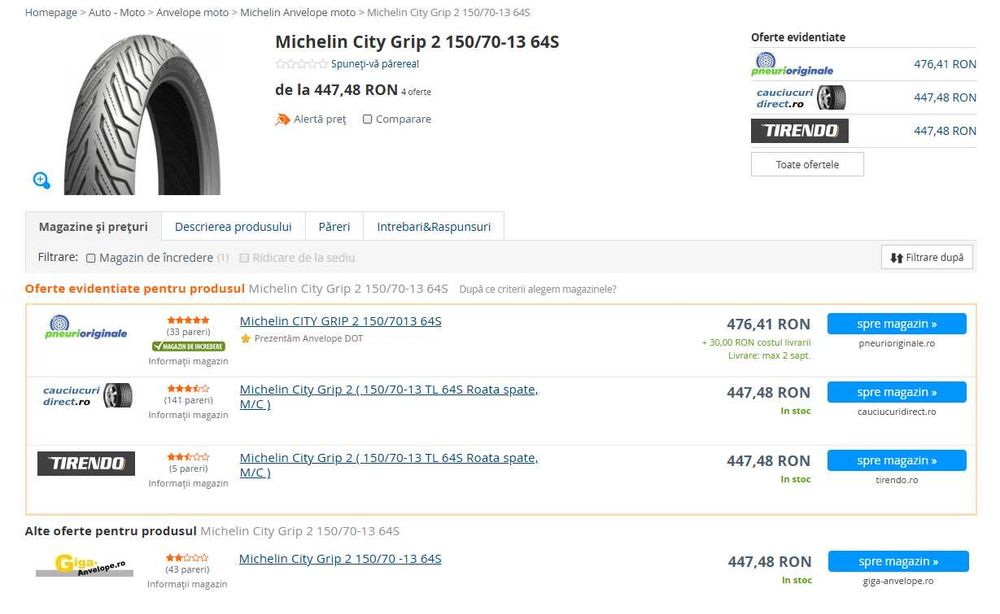Expand După ce criterii alegem magazinele?
1000x614 pixels.
coord(537,289)
